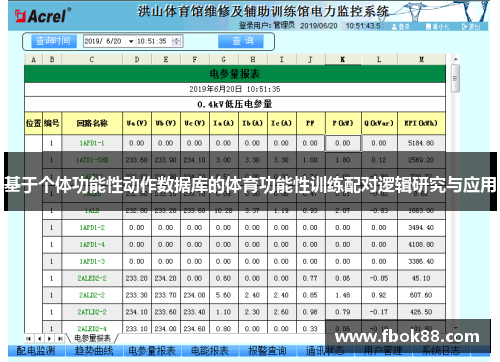Open the 用户管理 menu tab
This screenshot has width=500, height=362.
pos(383,351)
